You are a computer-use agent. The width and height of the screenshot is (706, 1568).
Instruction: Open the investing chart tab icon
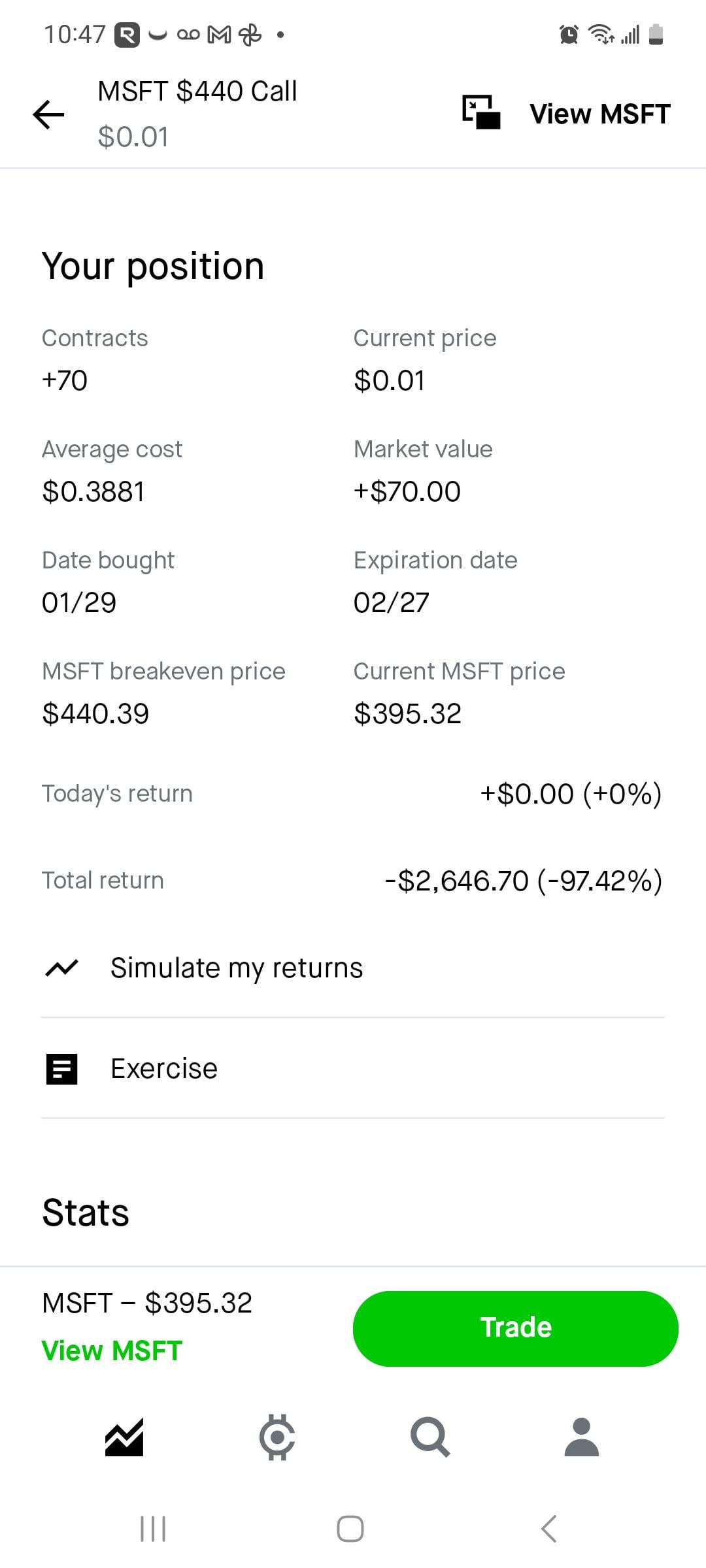pos(124,1437)
